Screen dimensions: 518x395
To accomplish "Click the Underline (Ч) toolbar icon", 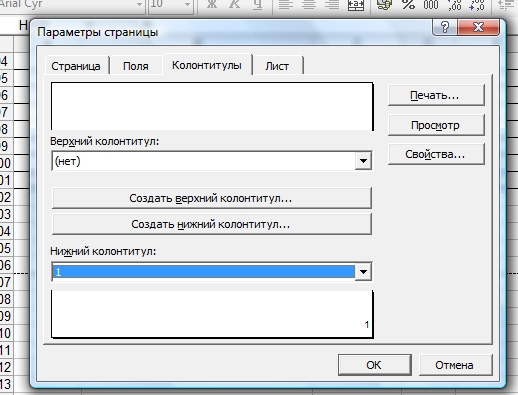I will pyautogui.click(x=257, y=5).
